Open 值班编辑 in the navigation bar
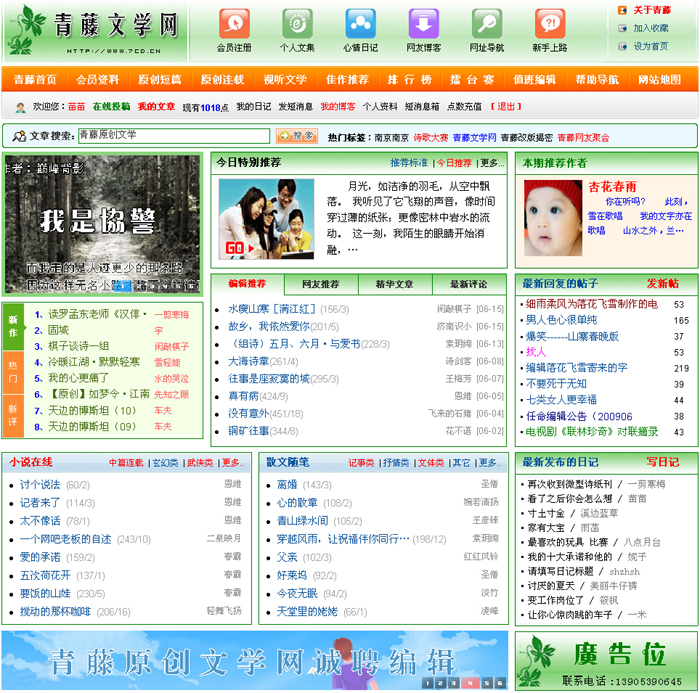 pos(534,79)
